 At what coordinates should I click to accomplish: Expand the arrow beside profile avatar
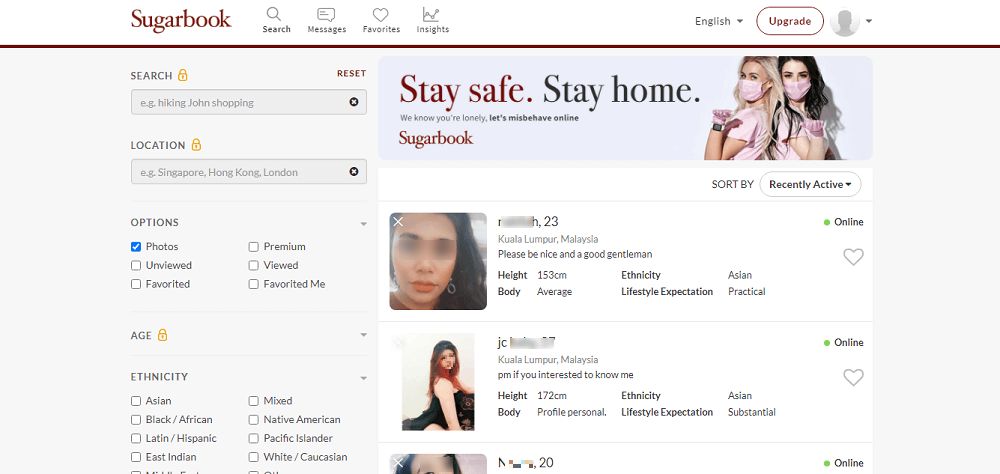869,21
